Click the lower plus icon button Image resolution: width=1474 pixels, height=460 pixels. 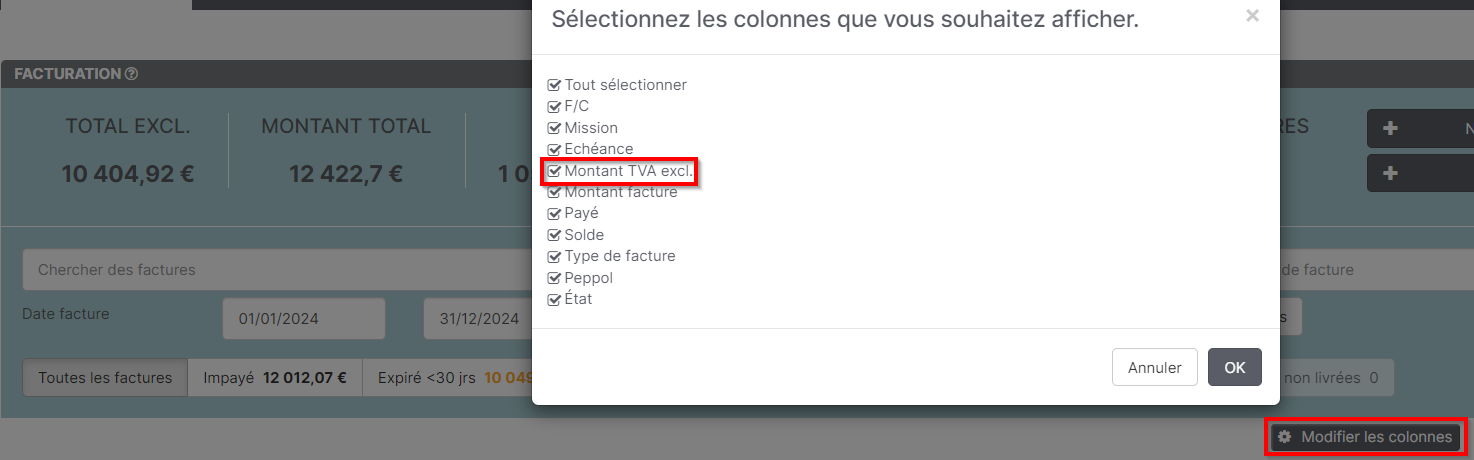click(1389, 173)
